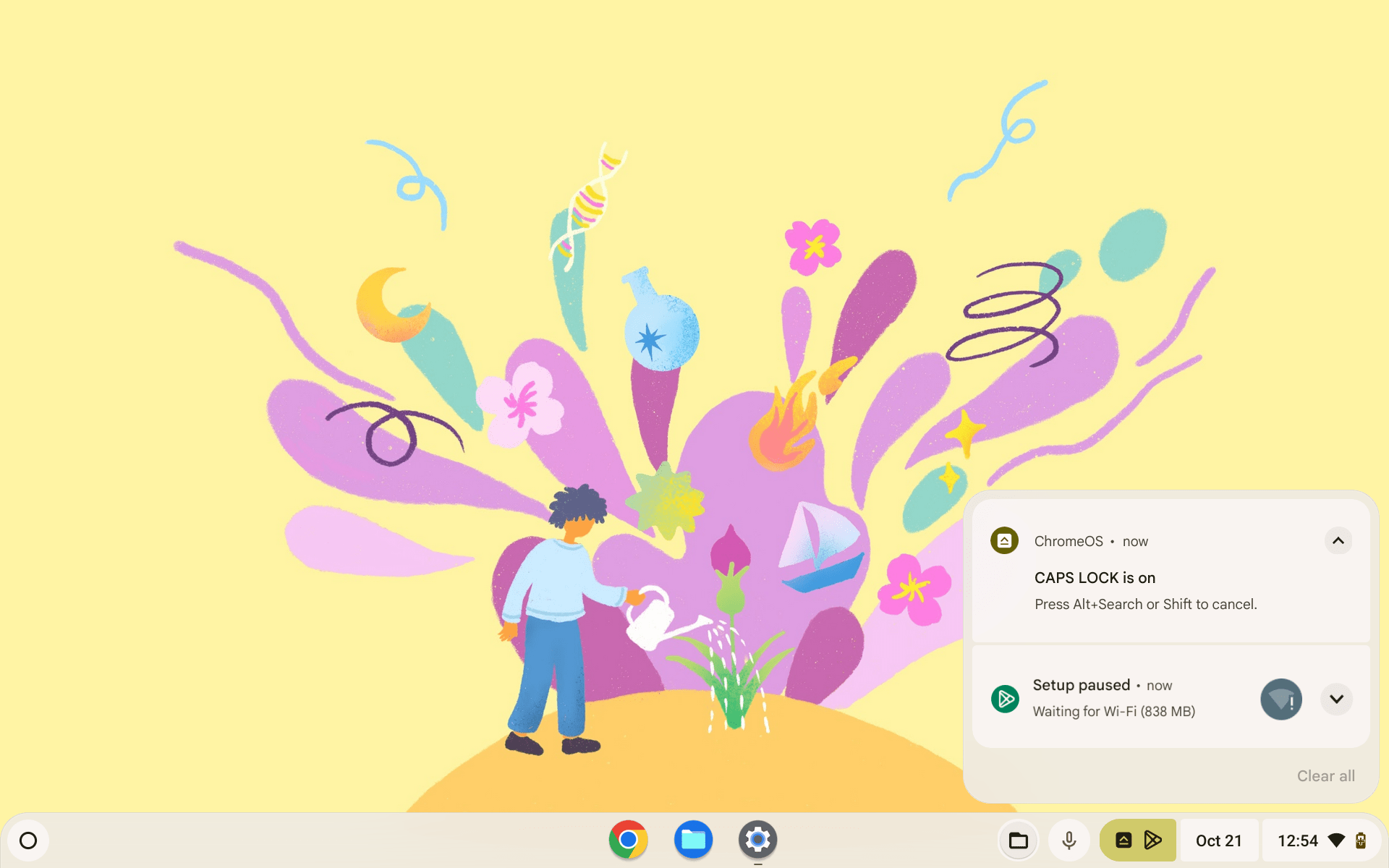The image size is (1389, 868).
Task: Launch the Files app from the shelf
Action: click(693, 840)
